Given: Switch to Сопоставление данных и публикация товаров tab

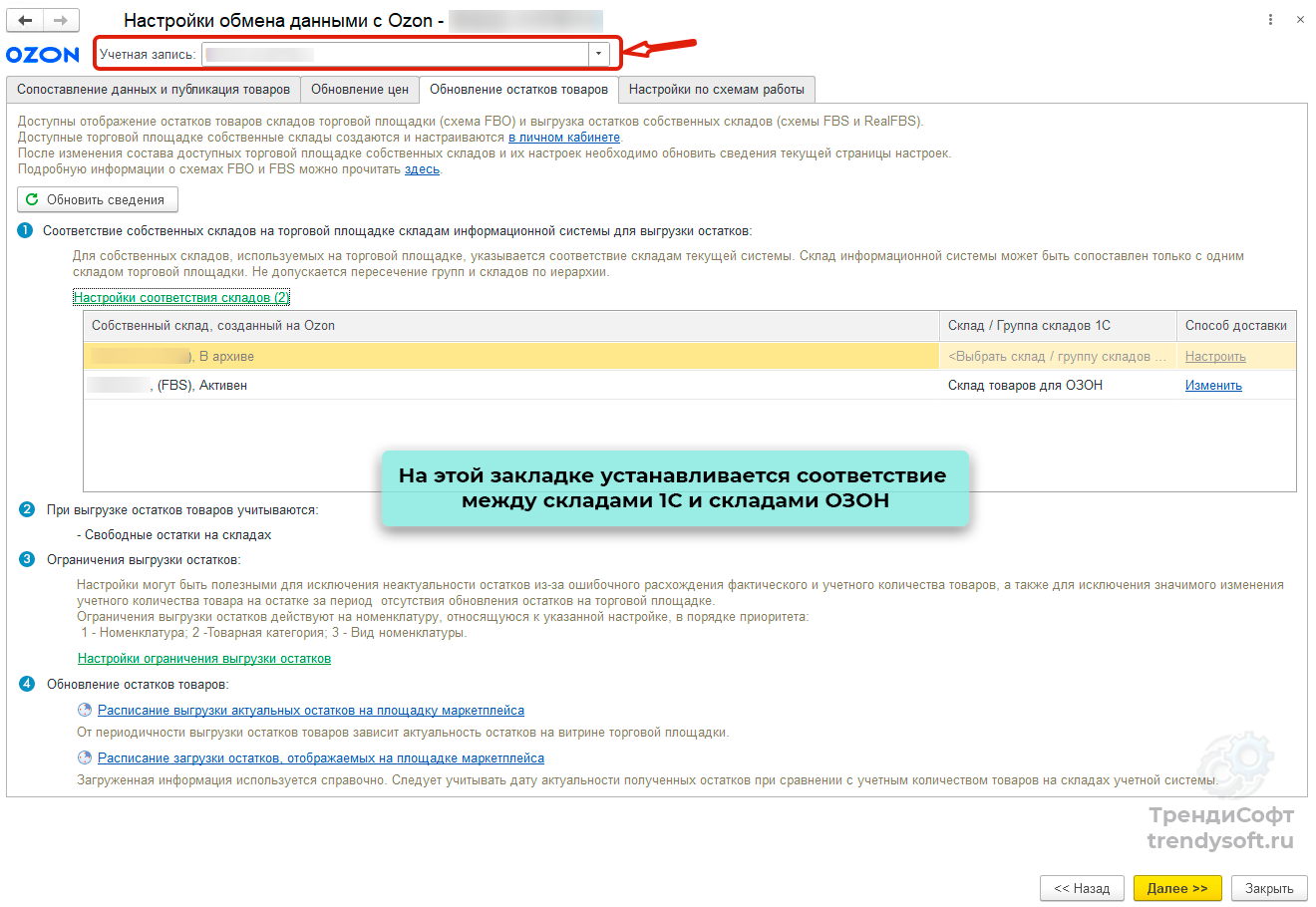Looking at the screenshot, I should [x=154, y=90].
